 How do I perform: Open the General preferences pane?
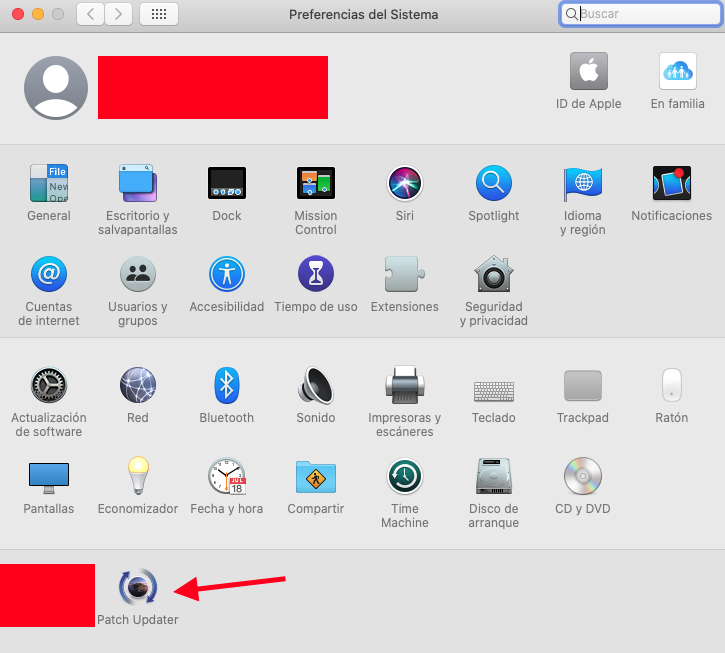coord(49,183)
